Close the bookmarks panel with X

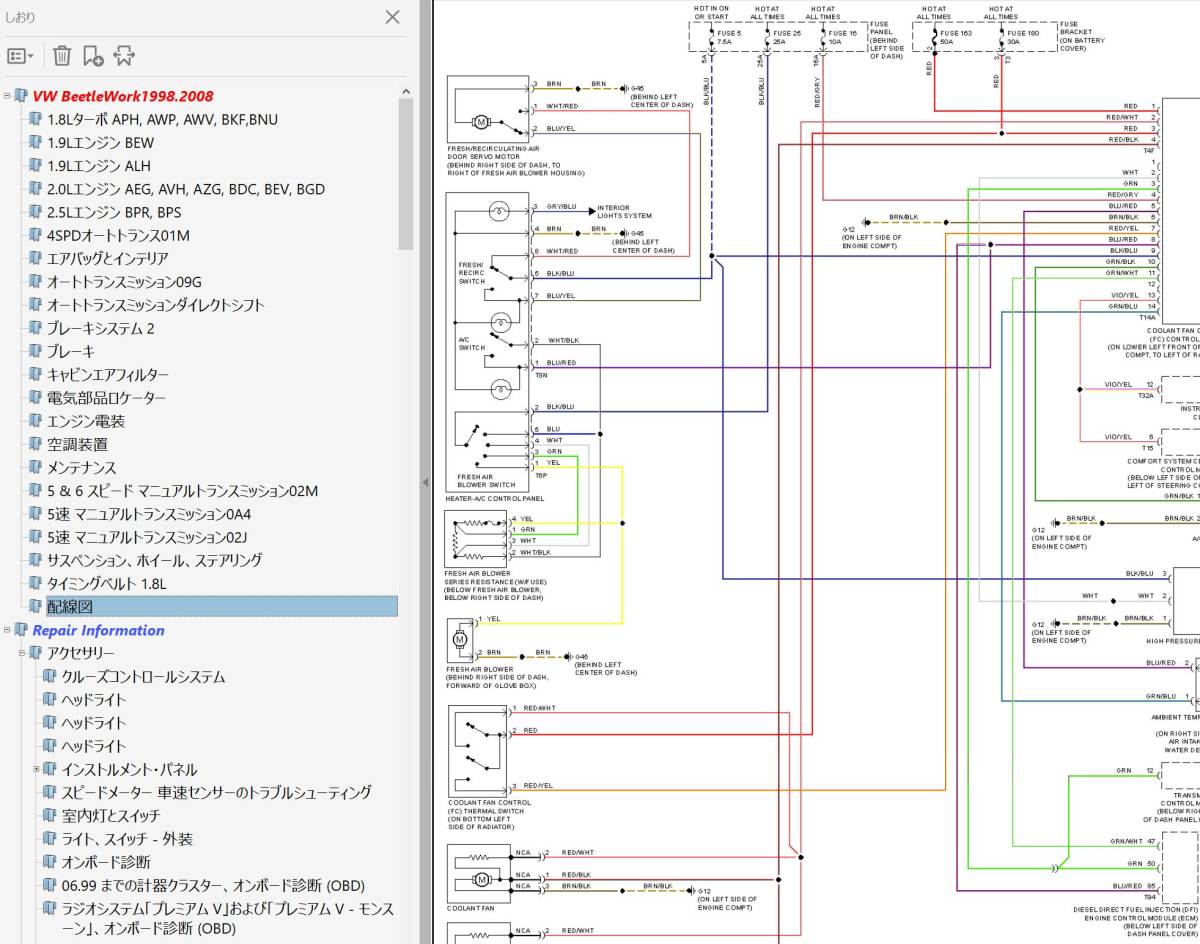[393, 17]
